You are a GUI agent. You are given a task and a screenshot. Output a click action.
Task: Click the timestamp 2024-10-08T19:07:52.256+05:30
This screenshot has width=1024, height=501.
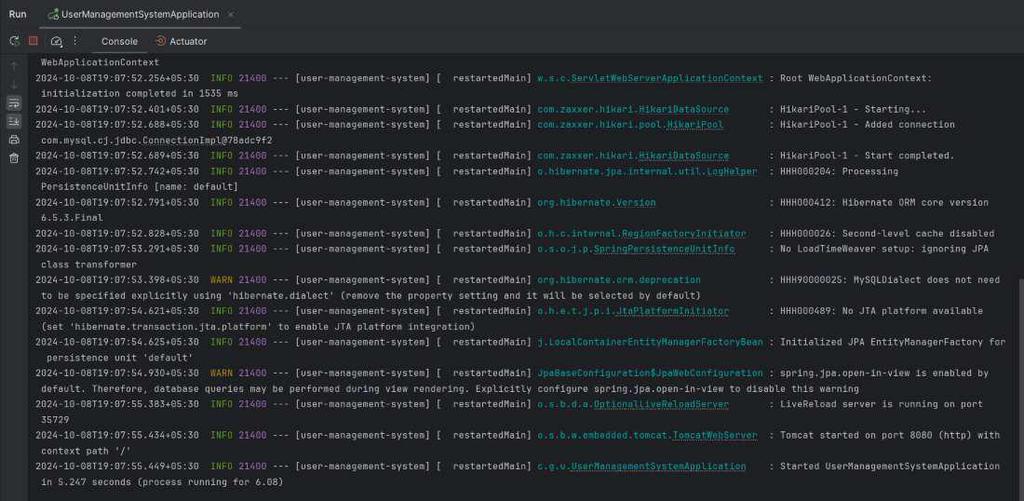click(118, 78)
